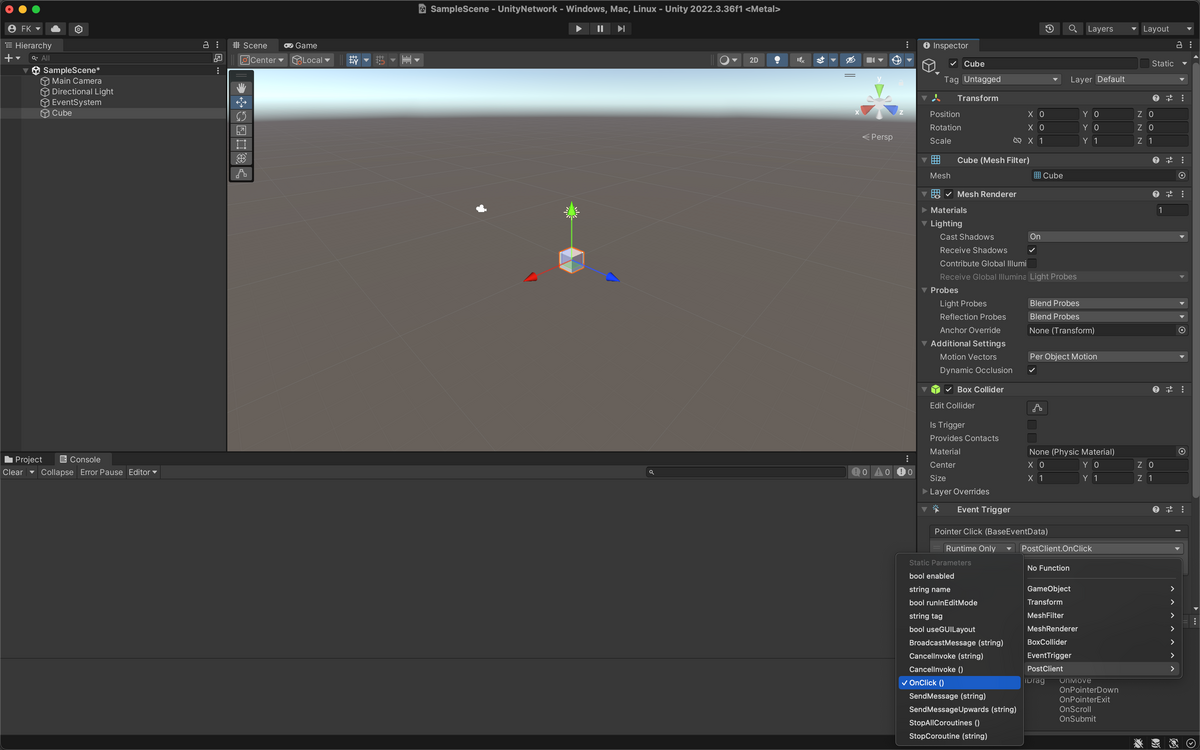
Task: Toggle Box Collider enabled checkbox
Action: 949,389
